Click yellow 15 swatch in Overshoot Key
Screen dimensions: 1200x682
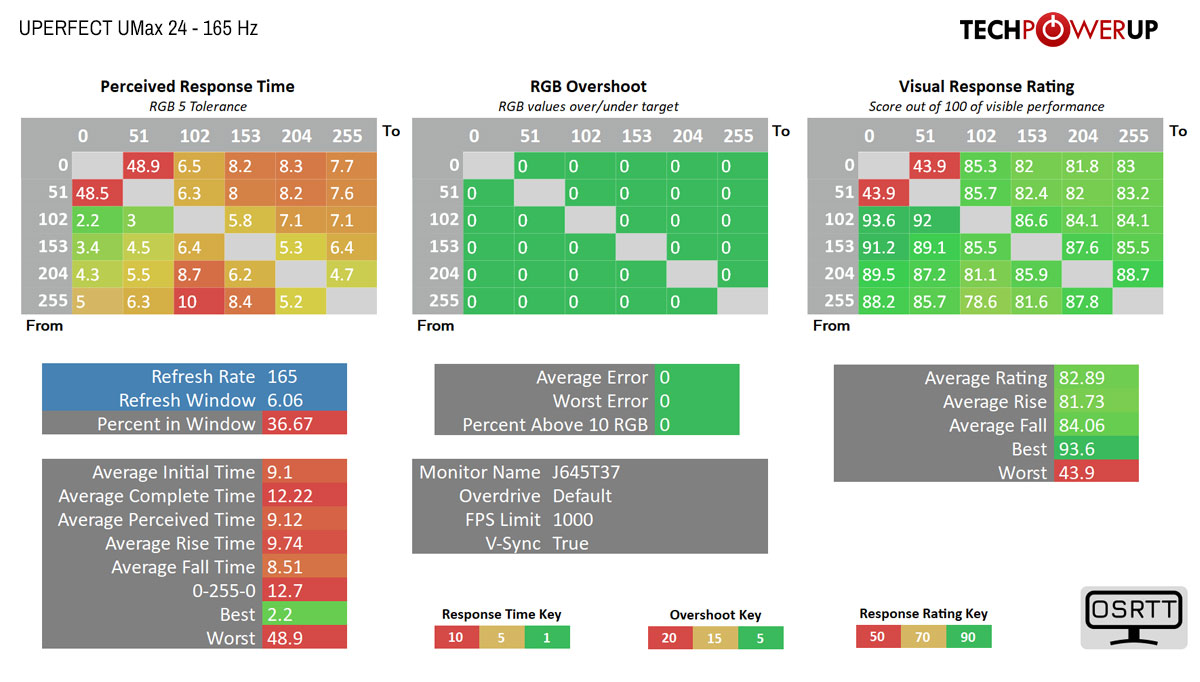[715, 638]
